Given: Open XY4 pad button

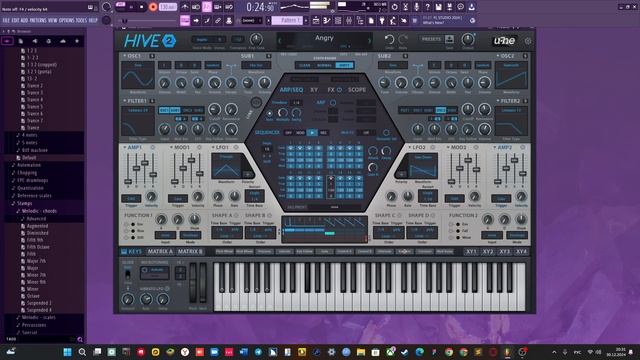Looking at the screenshot, I should 521,252.
